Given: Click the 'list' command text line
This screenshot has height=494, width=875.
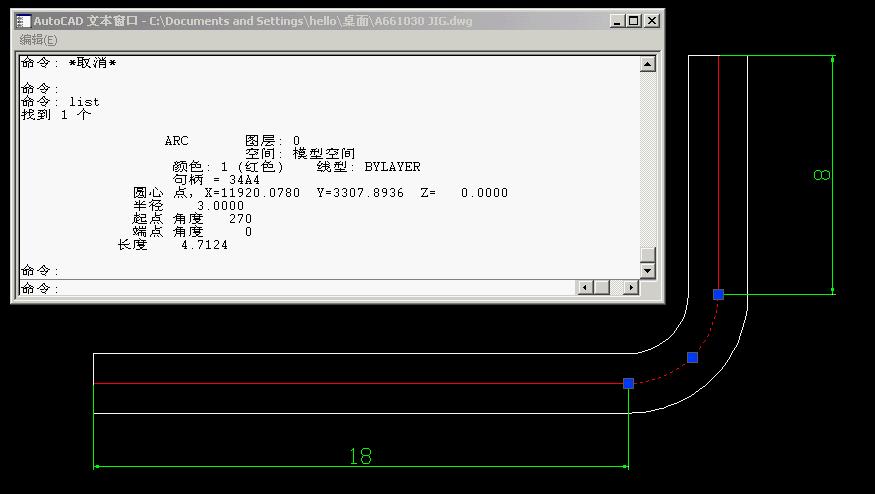Looking at the screenshot, I should (x=60, y=102).
